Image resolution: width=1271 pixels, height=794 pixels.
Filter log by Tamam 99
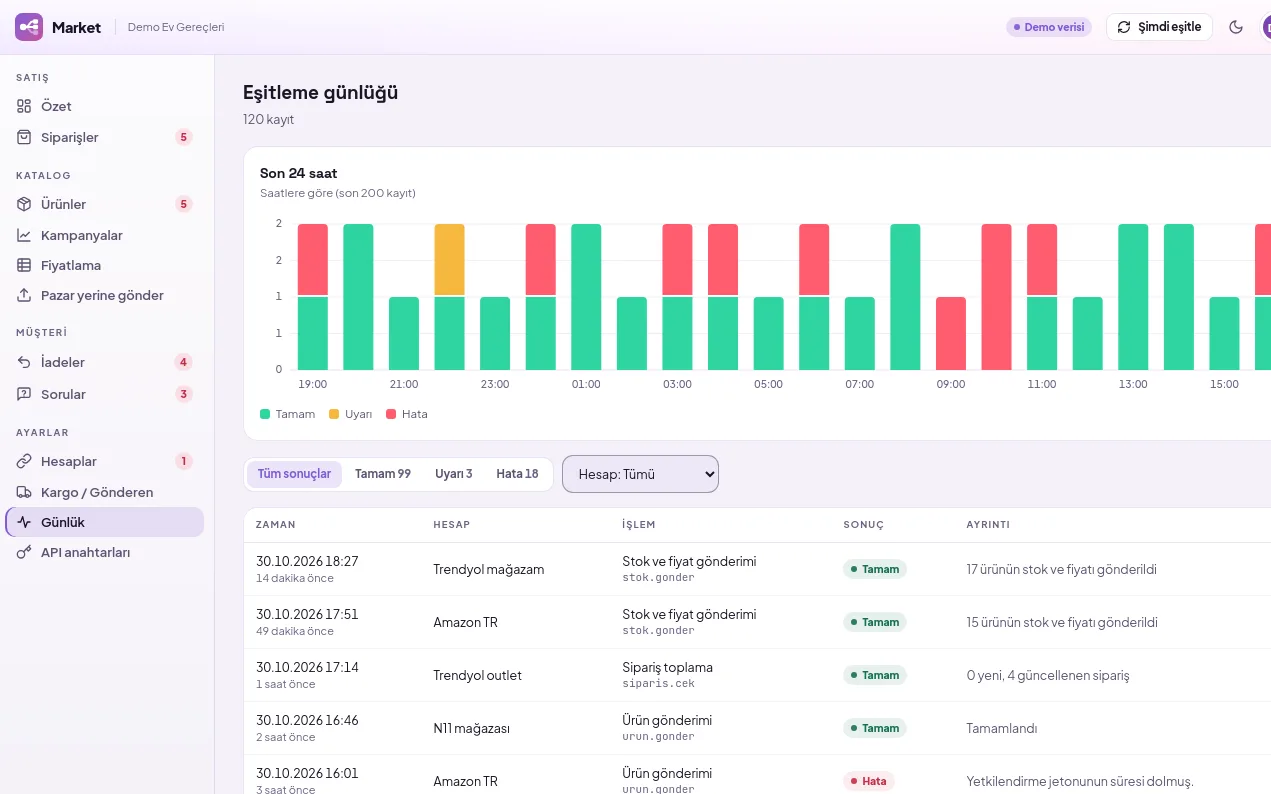383,474
